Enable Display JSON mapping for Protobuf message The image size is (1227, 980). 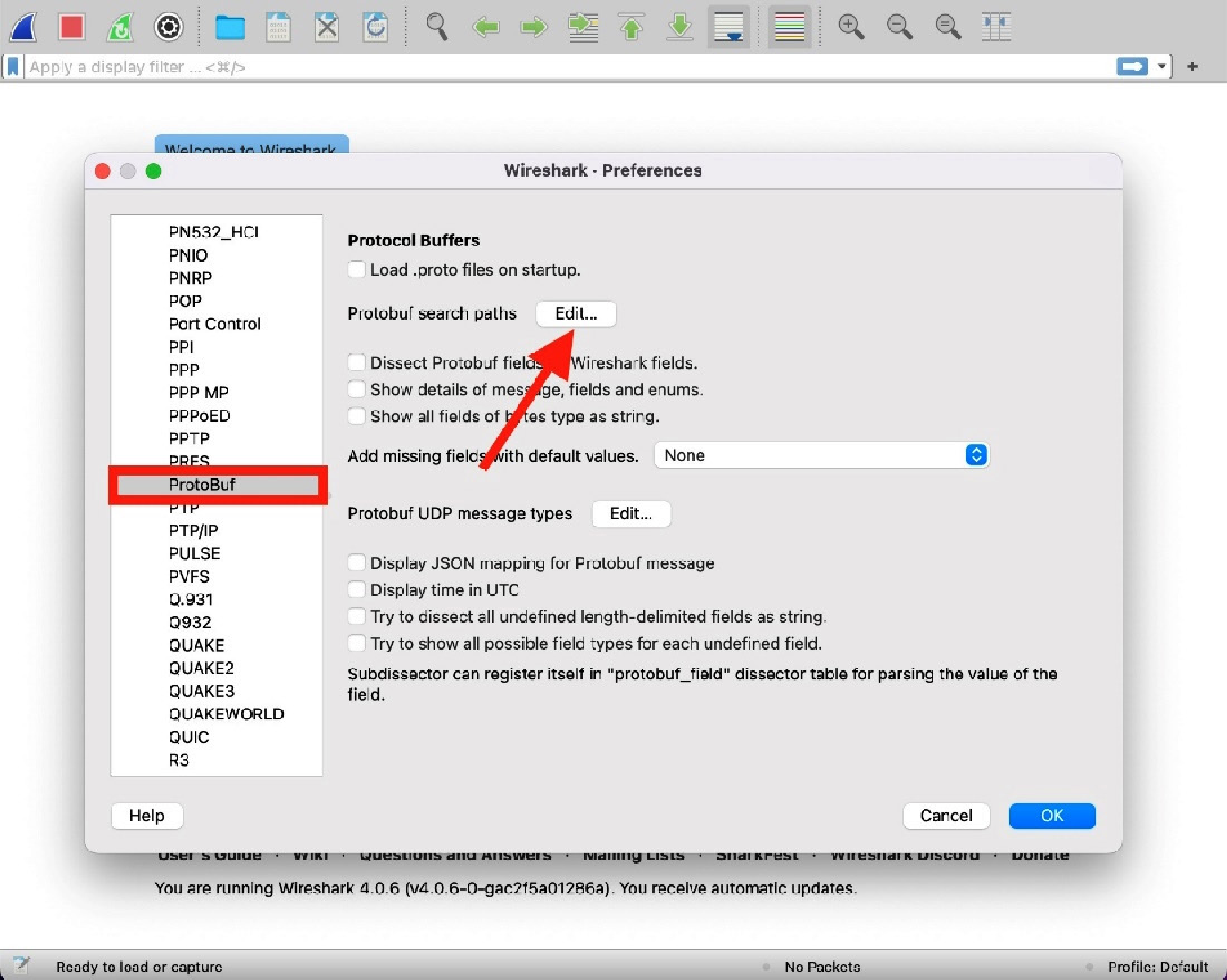click(356, 563)
